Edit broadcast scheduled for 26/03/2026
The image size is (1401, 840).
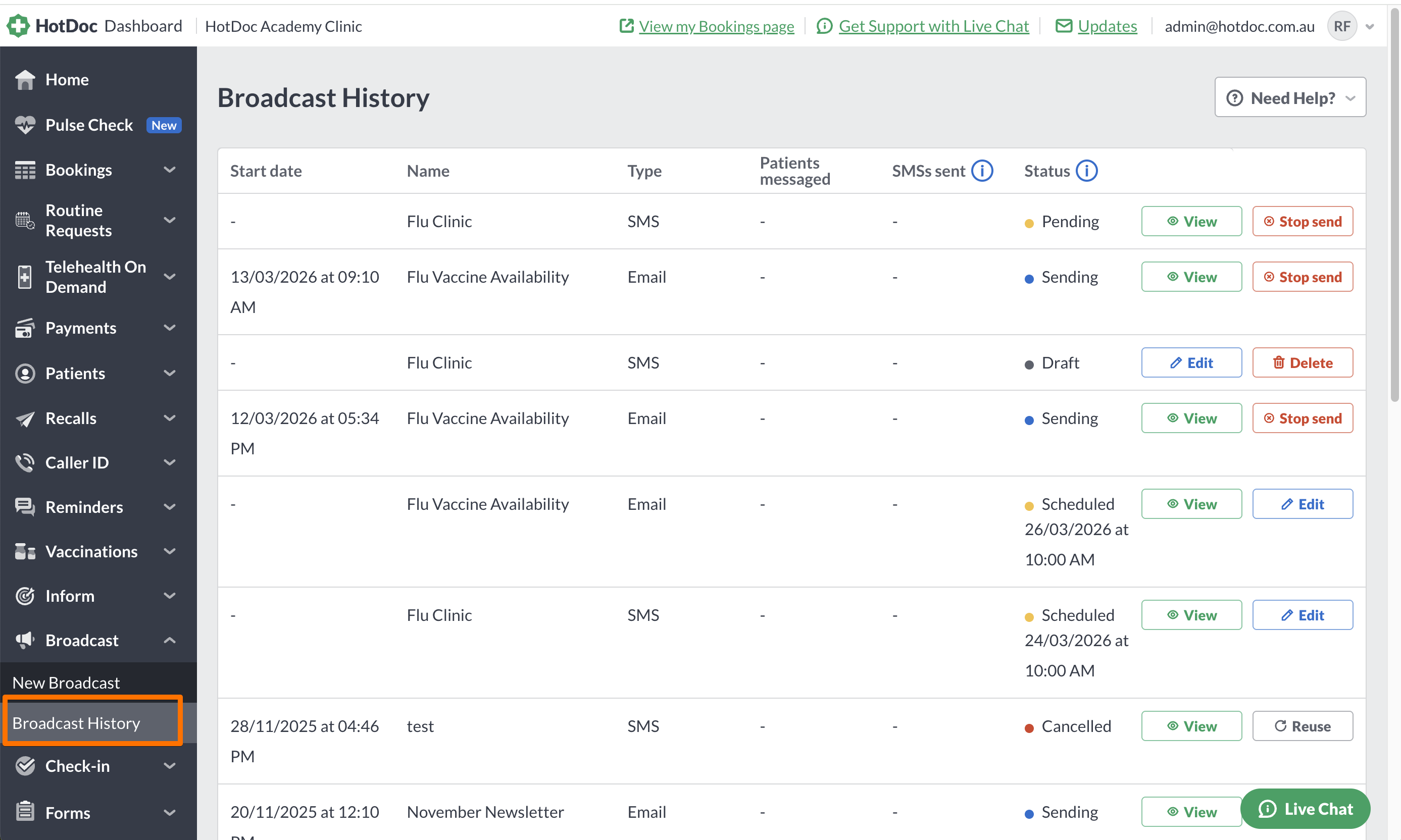[x=1303, y=504]
